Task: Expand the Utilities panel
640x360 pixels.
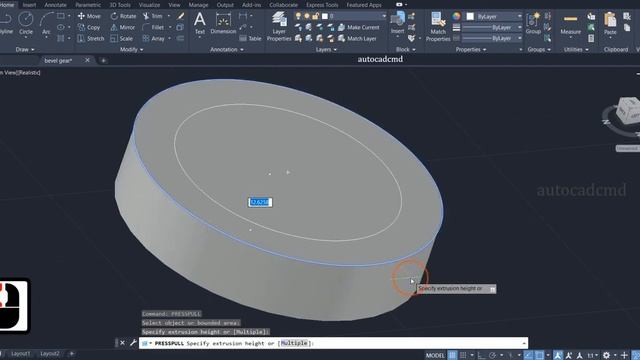Action: pyautogui.click(x=576, y=49)
